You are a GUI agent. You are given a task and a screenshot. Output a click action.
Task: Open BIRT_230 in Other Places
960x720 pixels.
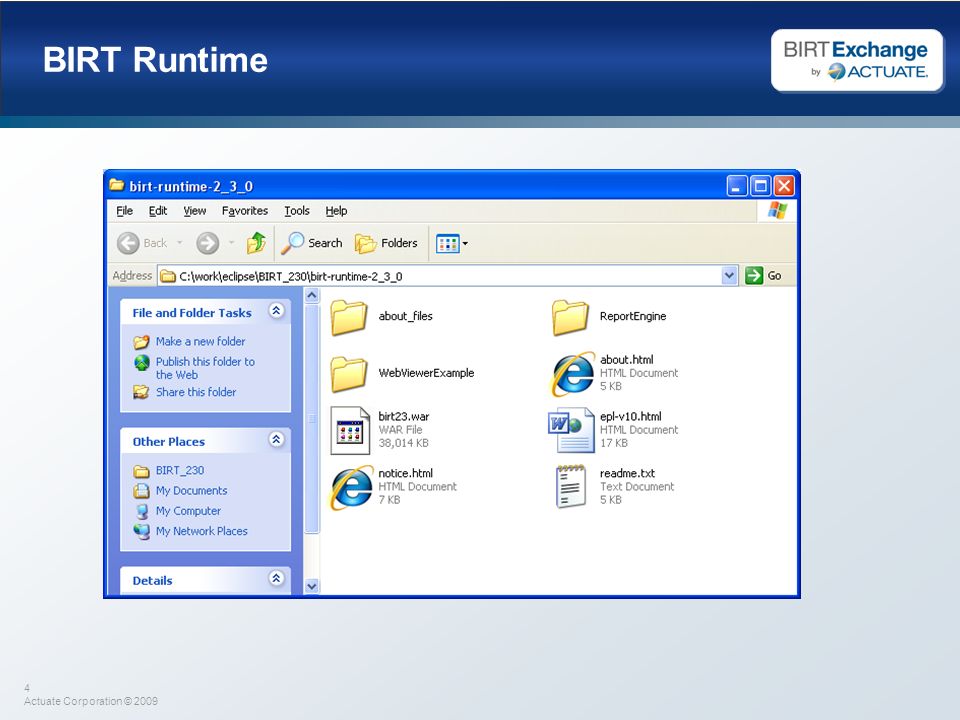[180, 470]
